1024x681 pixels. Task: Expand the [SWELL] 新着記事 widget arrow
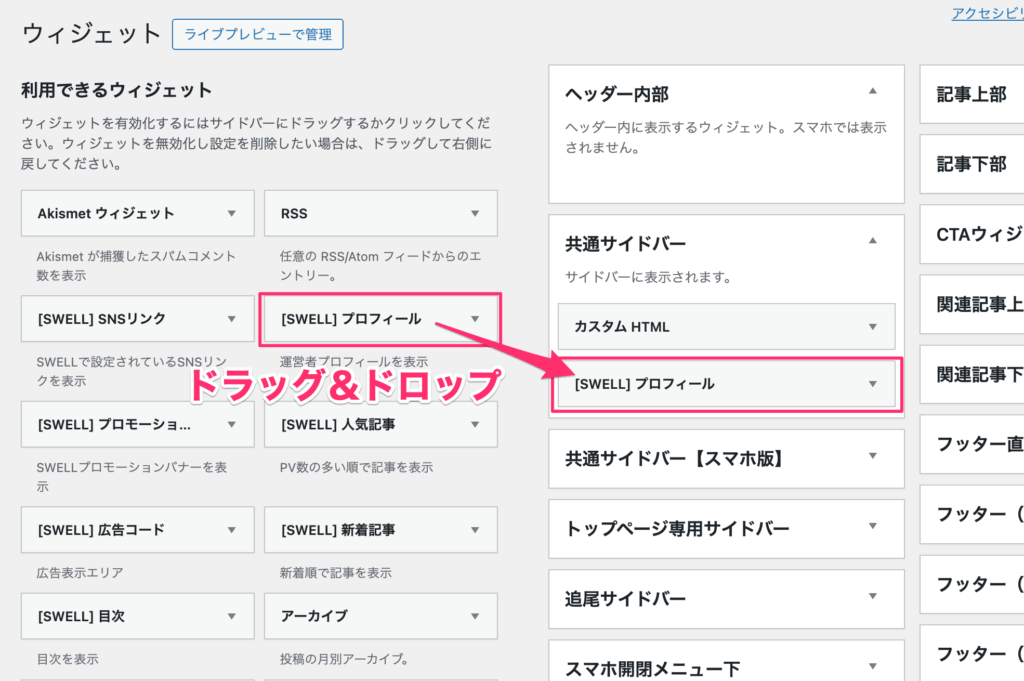point(475,530)
